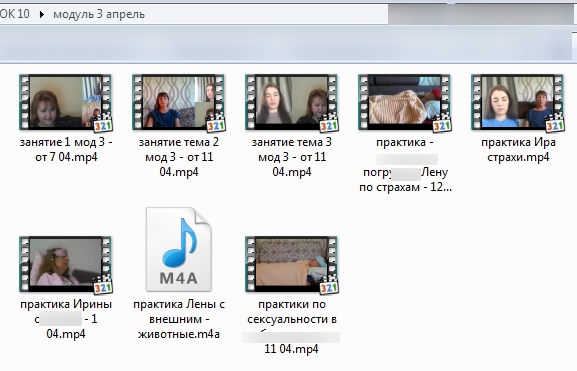577x371 pixels.
Task: Expand breadcrumb arrow before модуль 3 апрель
Action: tap(42, 14)
